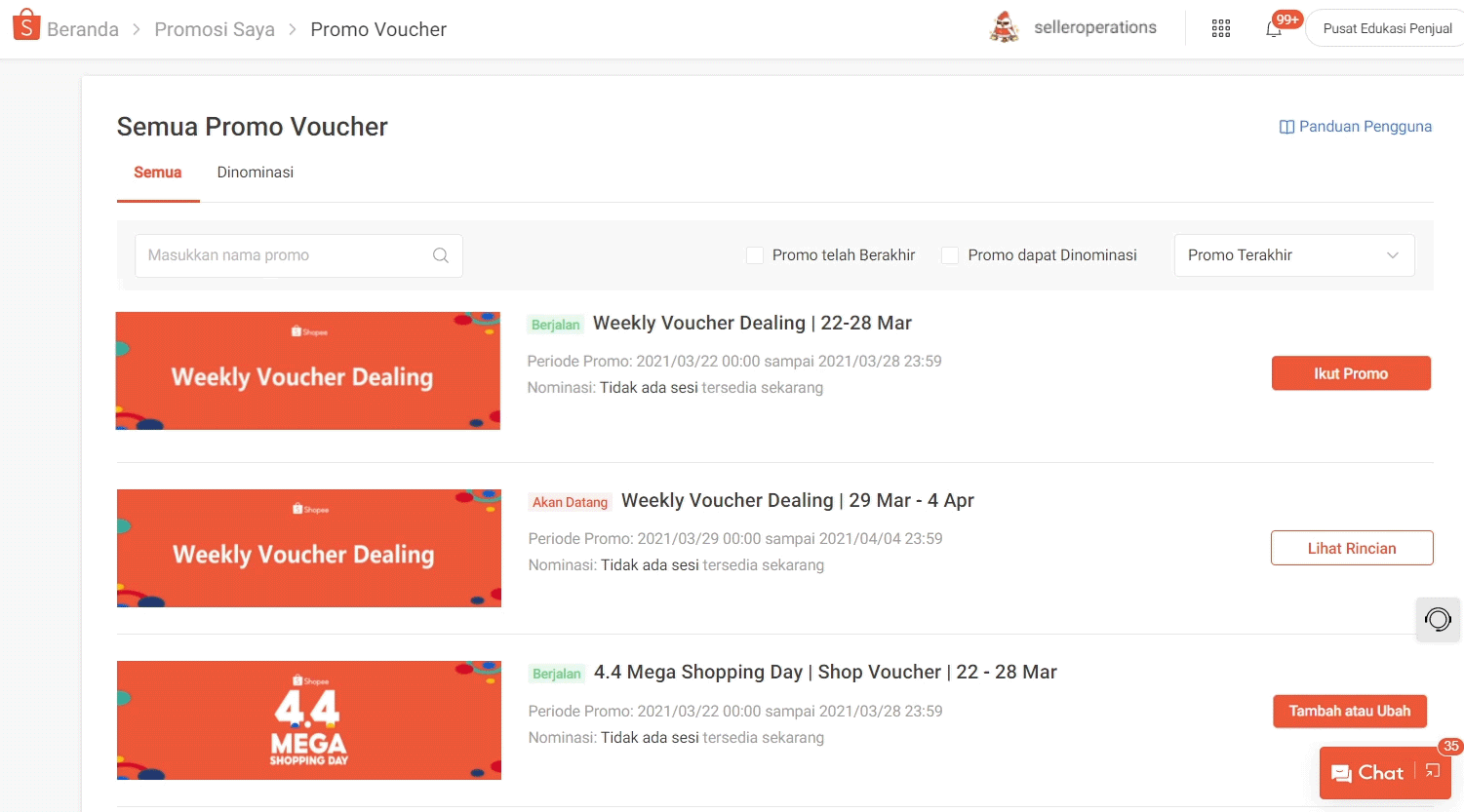Open the notifications bell icon
The height and width of the screenshot is (812, 1464).
pos(1274,29)
